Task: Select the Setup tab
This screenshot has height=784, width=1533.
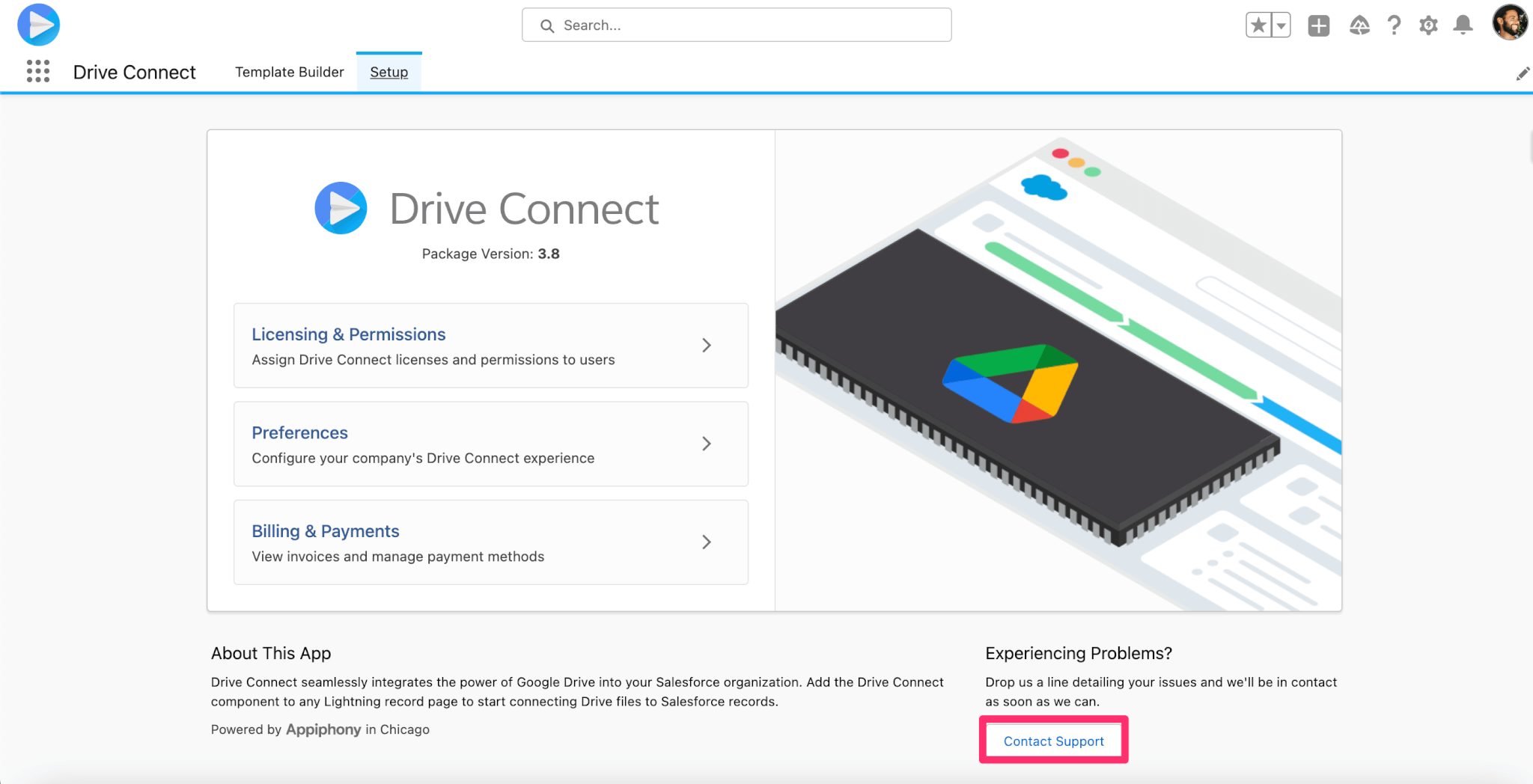Action: 389,73
